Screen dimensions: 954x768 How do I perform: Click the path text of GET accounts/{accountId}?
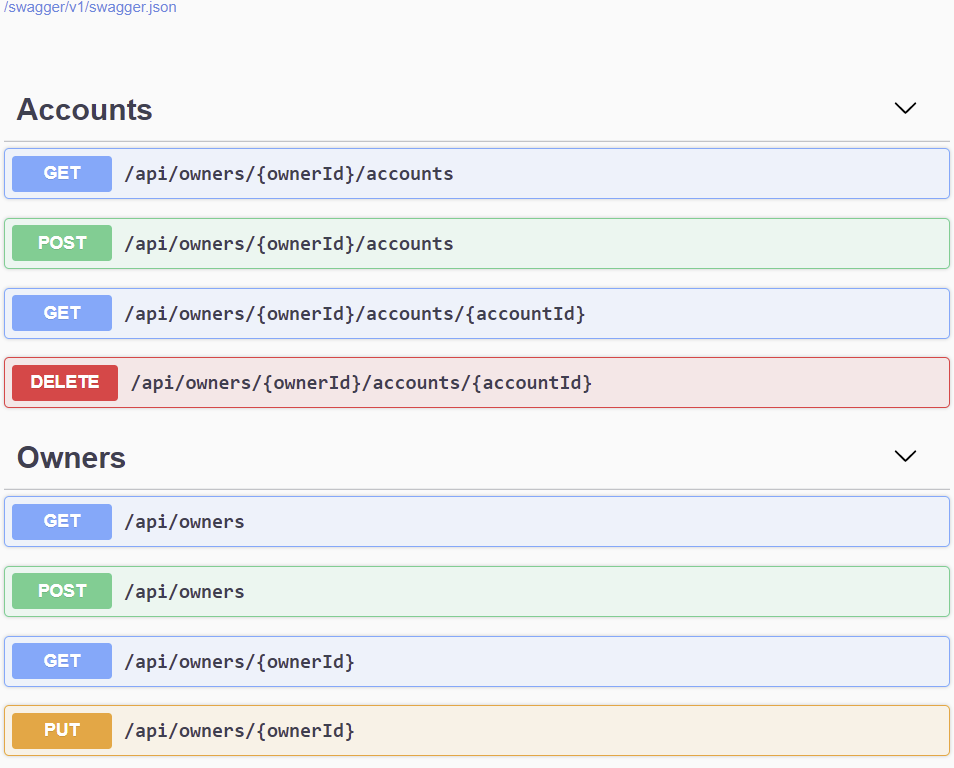(354, 314)
